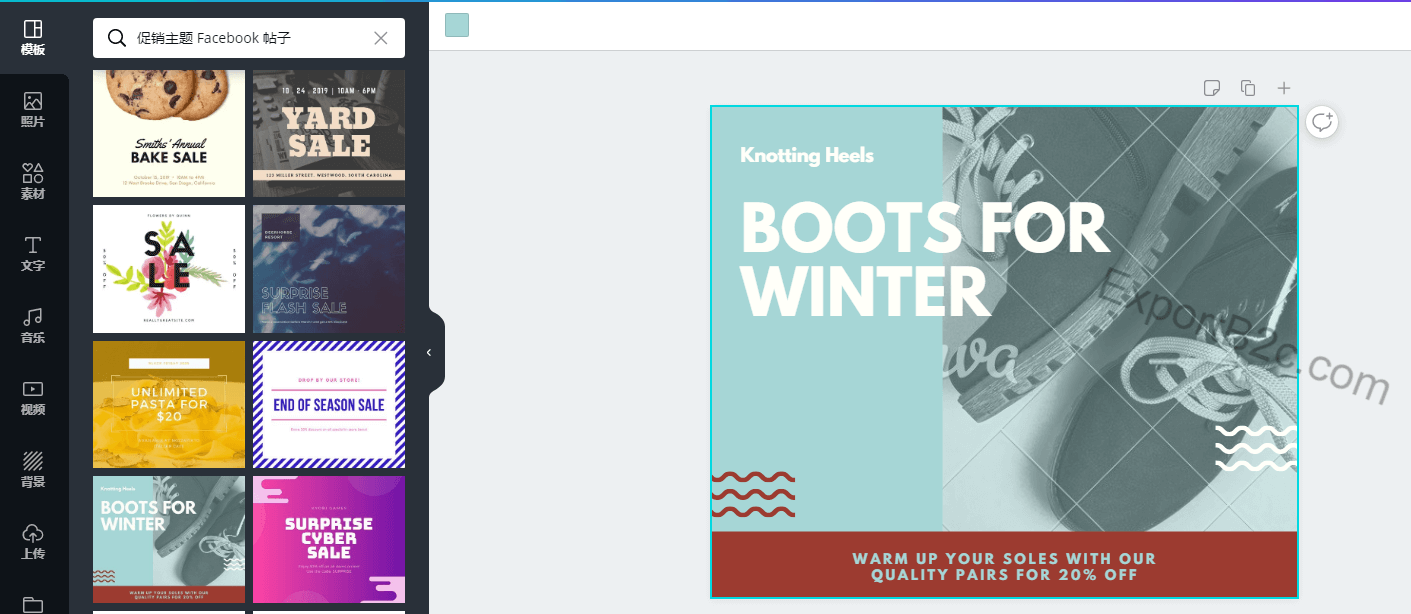Select the Boots for Winter template thumbnail
This screenshot has width=1411, height=614.
[169, 540]
